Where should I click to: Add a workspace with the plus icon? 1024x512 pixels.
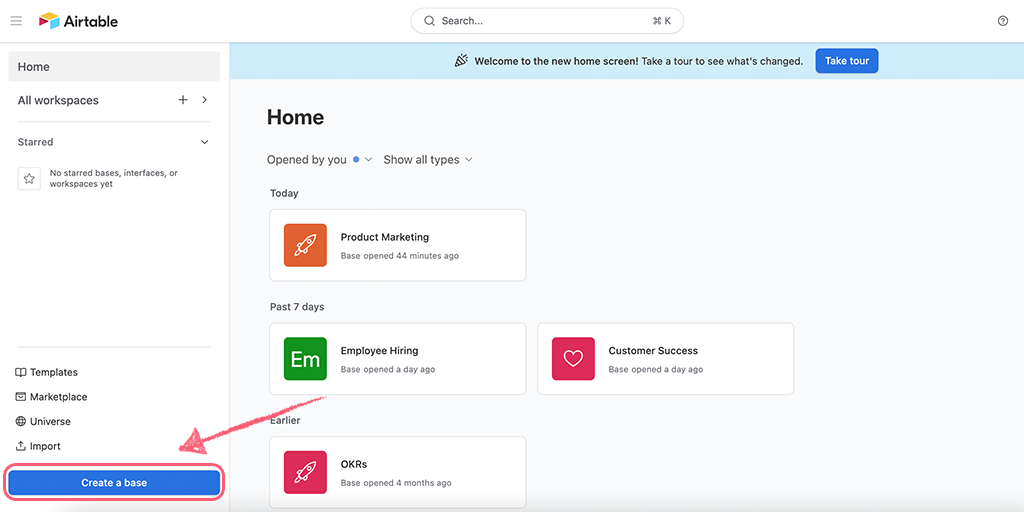coord(183,100)
